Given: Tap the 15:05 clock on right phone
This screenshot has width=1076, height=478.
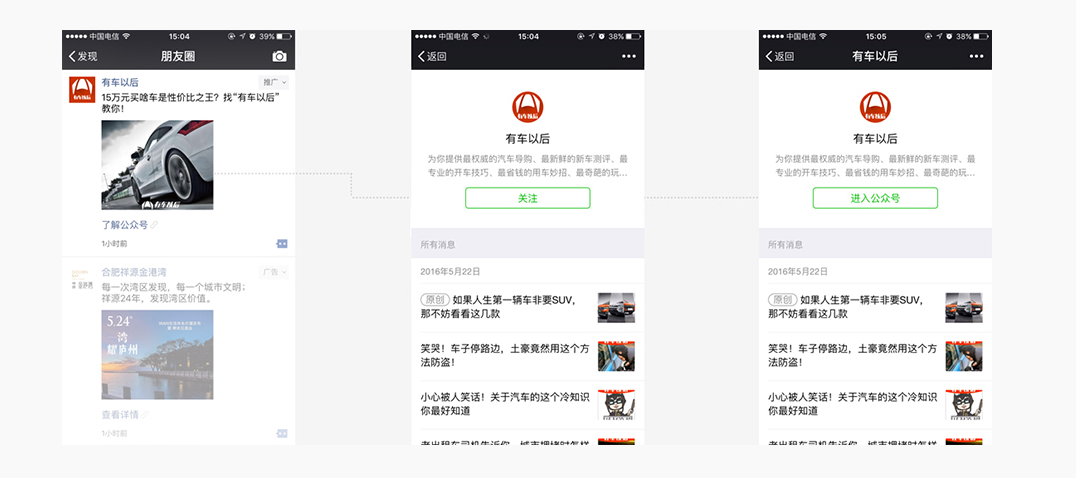Looking at the screenshot, I should pyautogui.click(x=876, y=36).
